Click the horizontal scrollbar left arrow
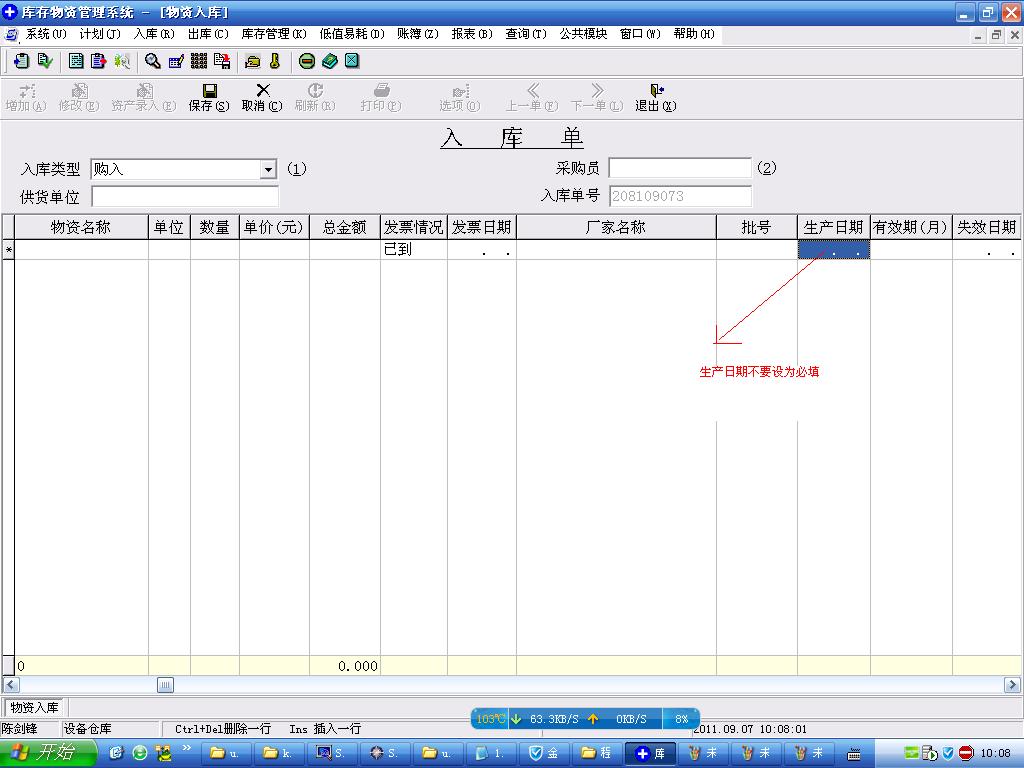The image size is (1024, 768). [11, 685]
